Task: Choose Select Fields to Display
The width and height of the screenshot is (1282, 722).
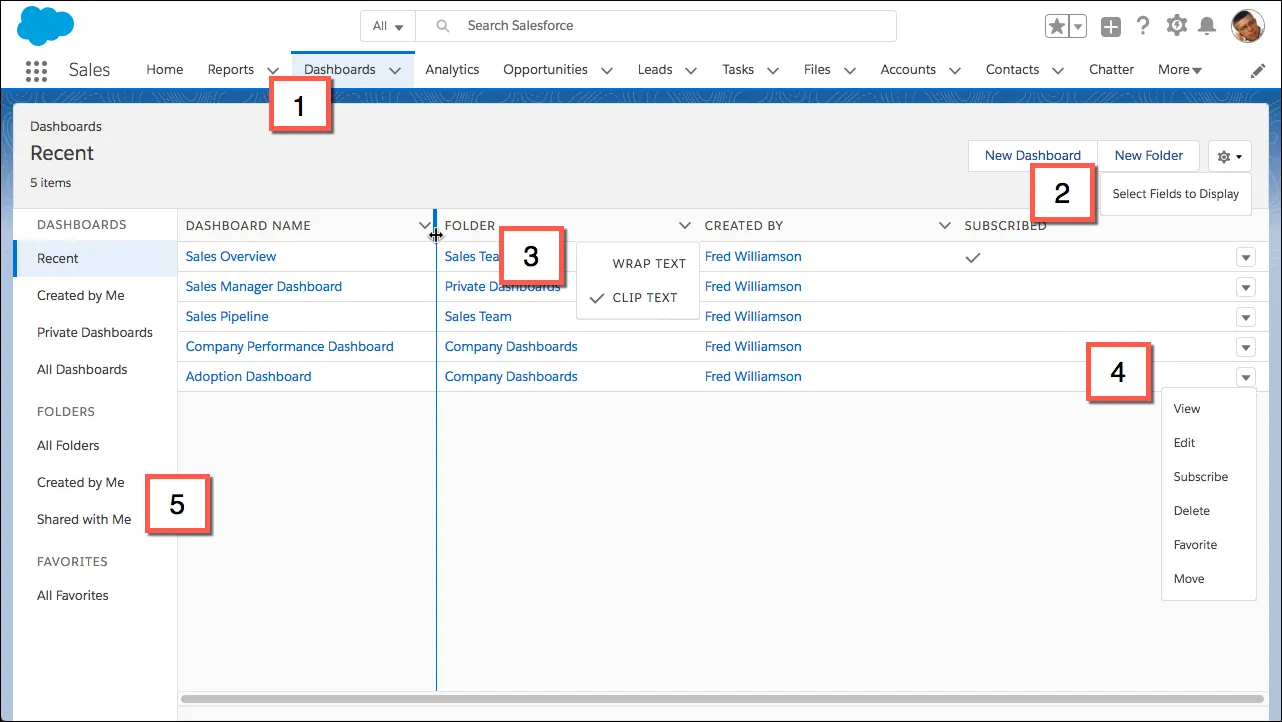Action: 1176,194
